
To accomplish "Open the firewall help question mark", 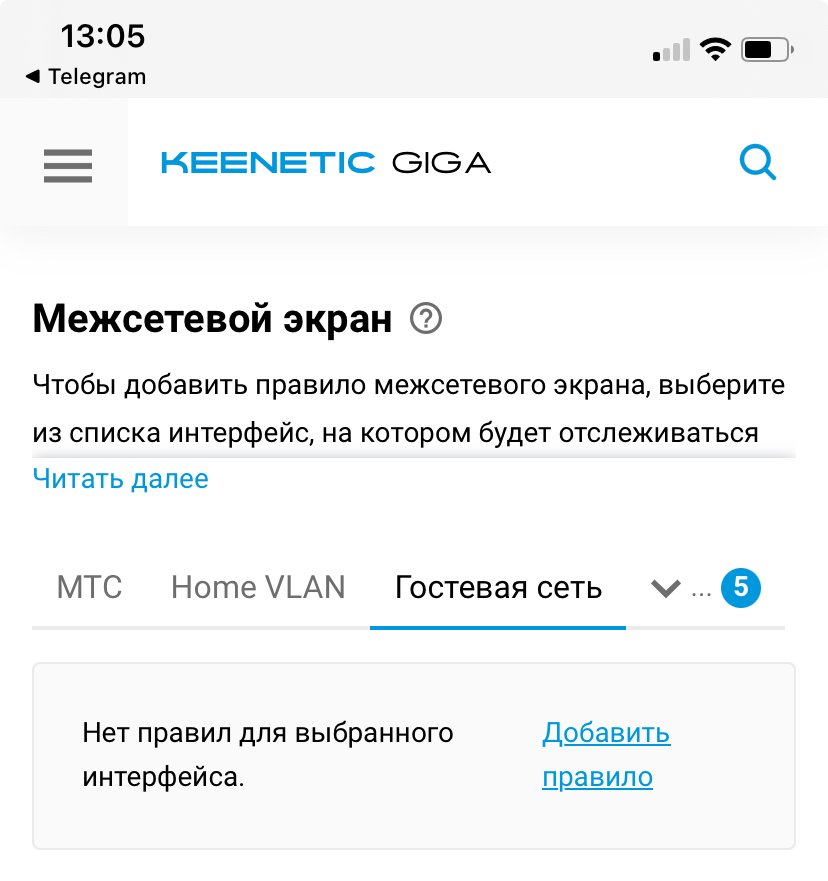I will point(426,320).
